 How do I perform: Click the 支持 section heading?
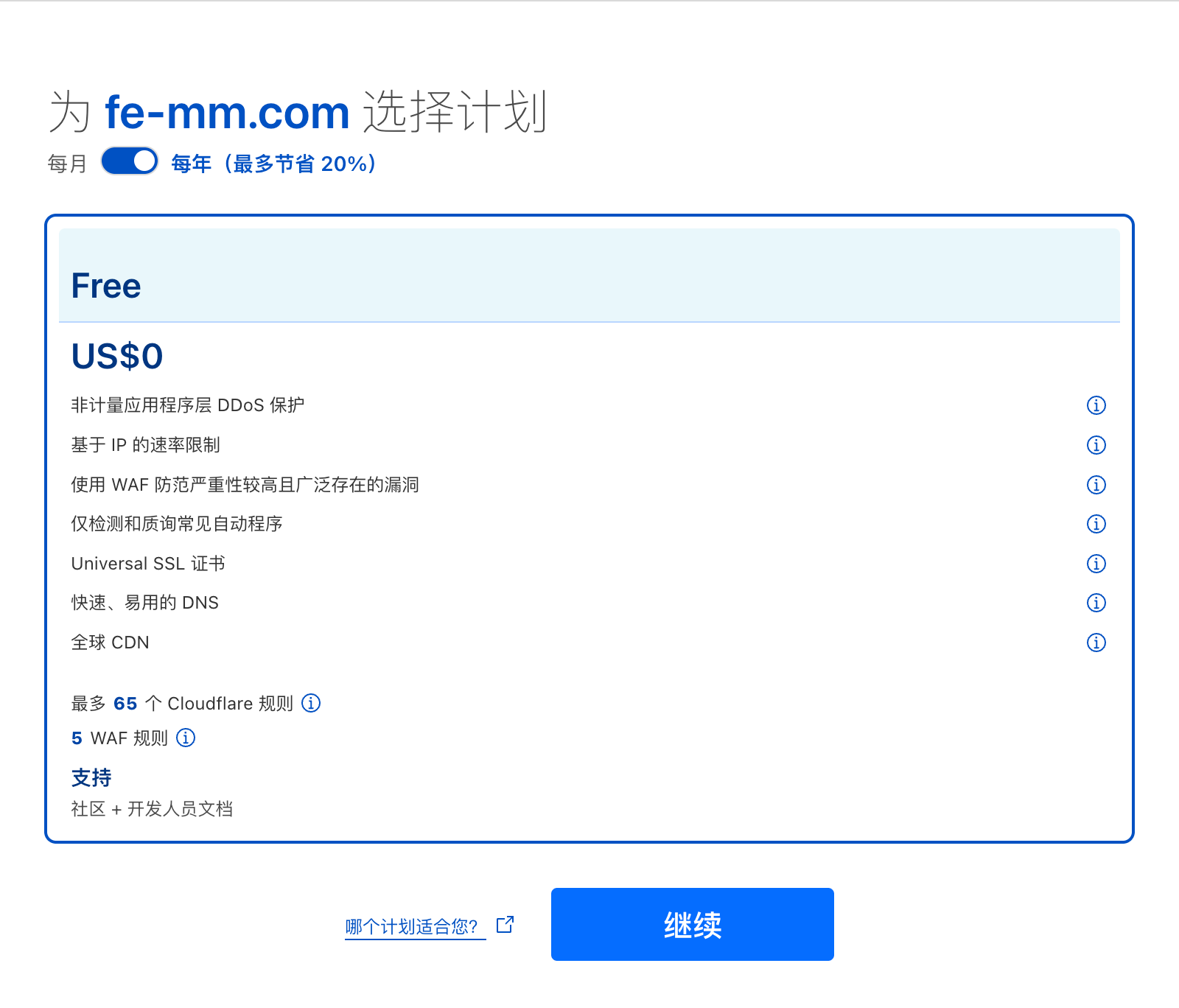pyautogui.click(x=91, y=777)
